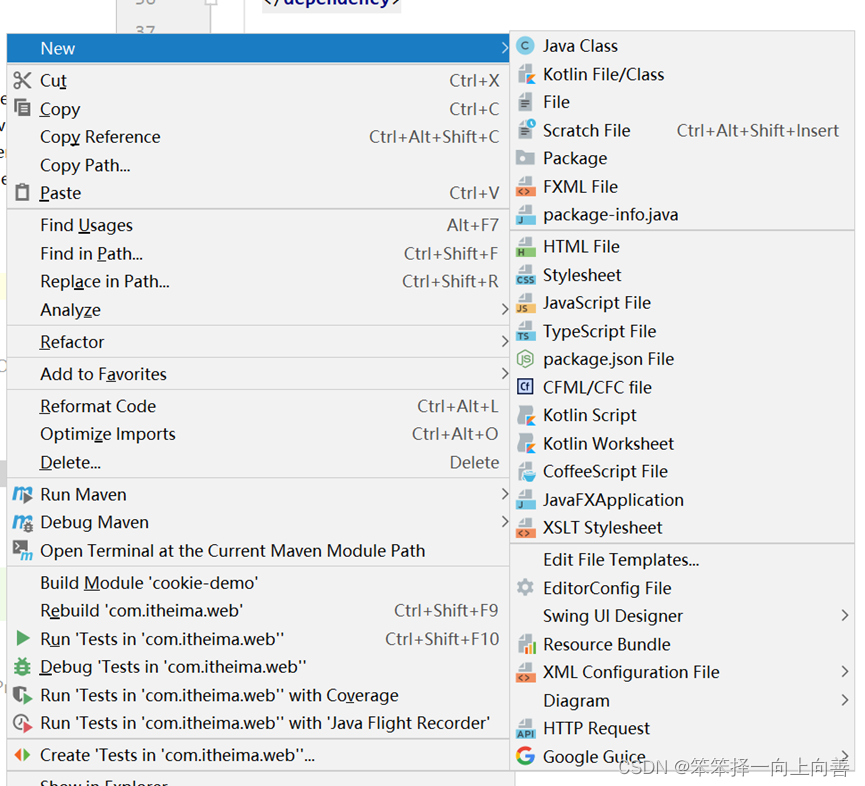The width and height of the screenshot is (865, 786).
Task: Click the Open Terminal Maven icon
Action: [x=23, y=550]
